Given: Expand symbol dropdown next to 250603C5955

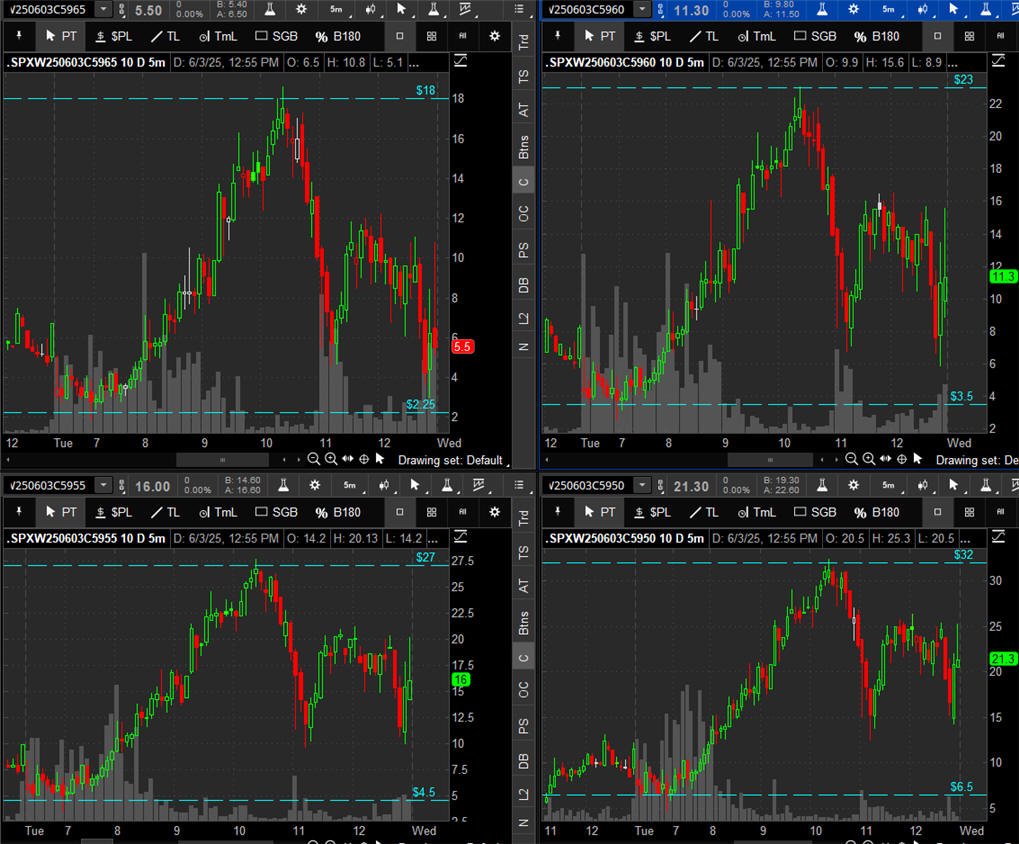Looking at the screenshot, I should point(103,485).
